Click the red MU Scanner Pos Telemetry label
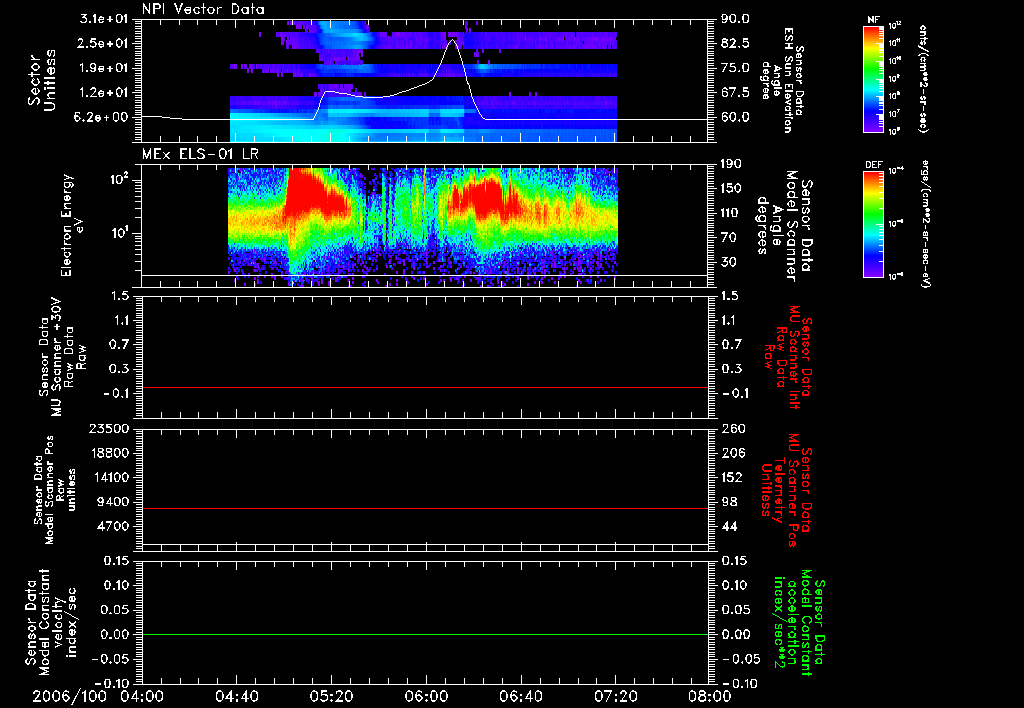This screenshot has width=1024, height=708. click(788, 490)
